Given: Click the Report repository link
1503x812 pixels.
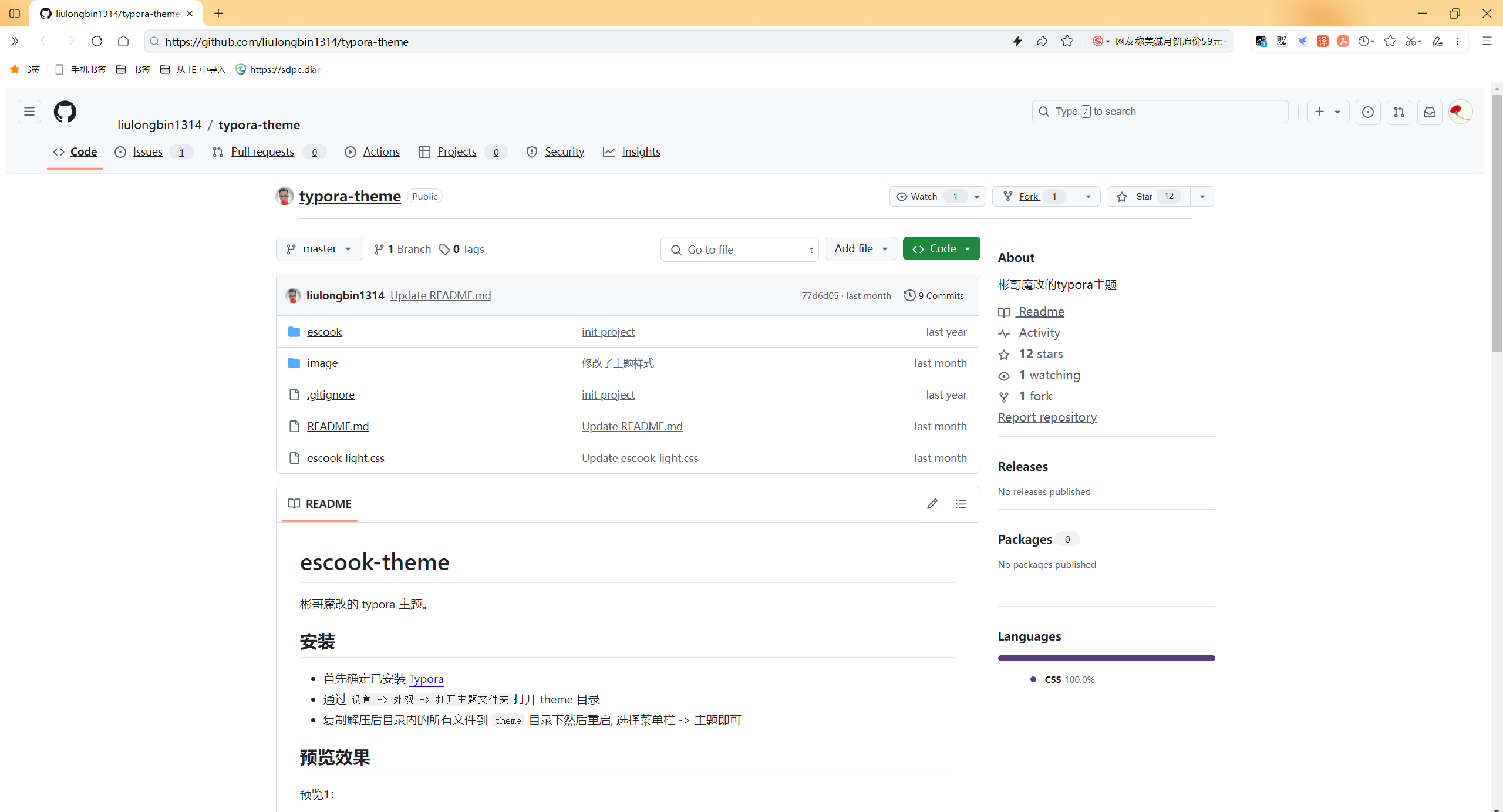Looking at the screenshot, I should tap(1047, 417).
